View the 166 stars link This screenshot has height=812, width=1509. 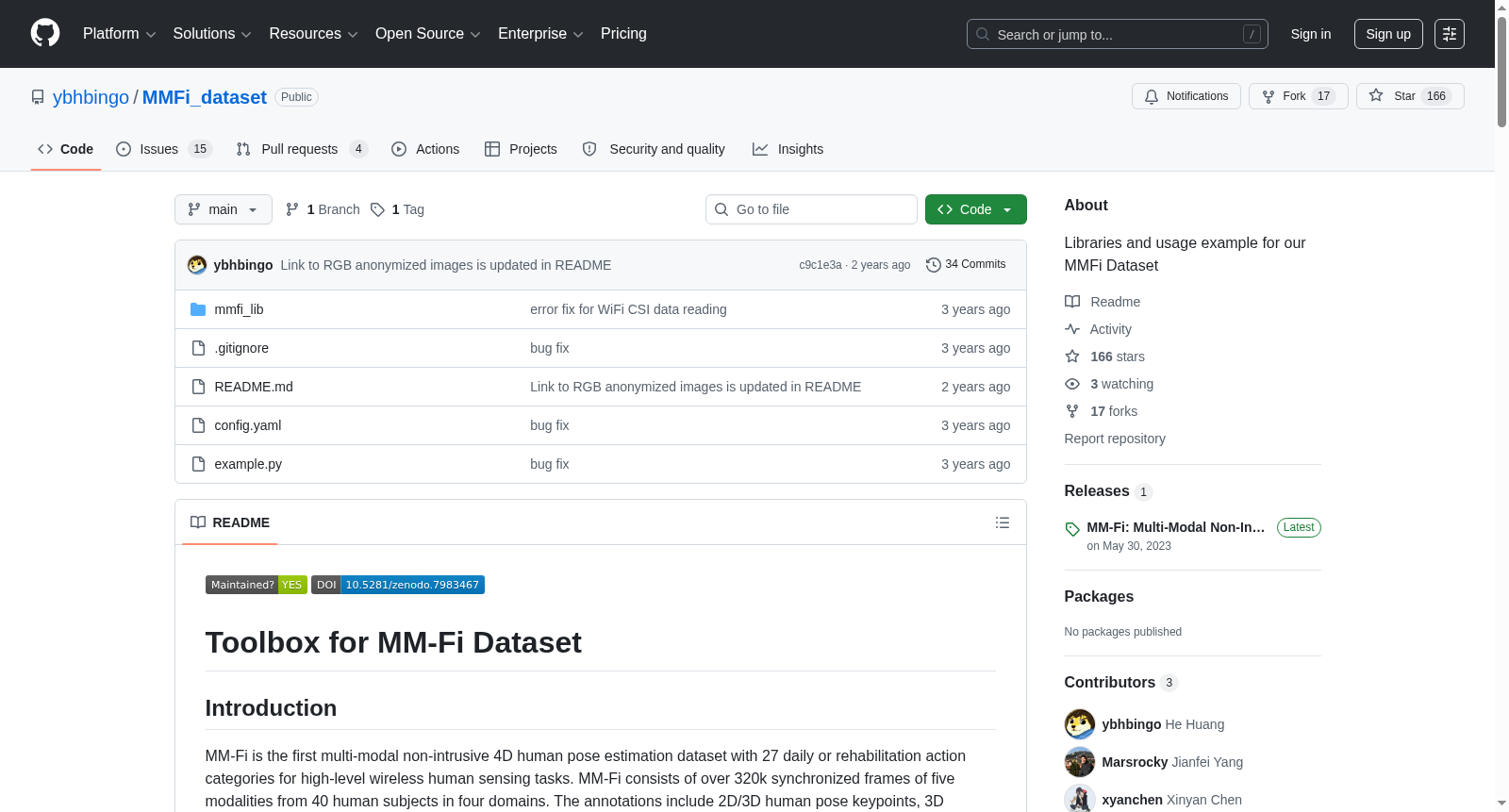point(1104,356)
